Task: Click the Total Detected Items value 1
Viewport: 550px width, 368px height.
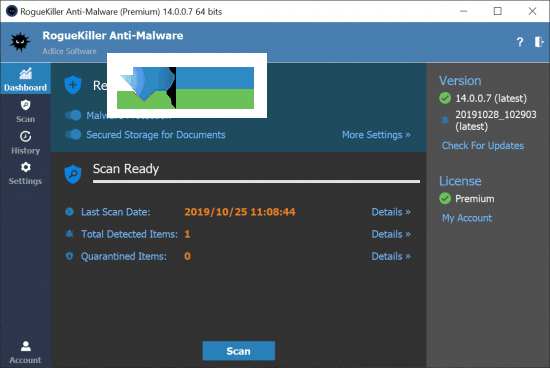Action: [187, 234]
